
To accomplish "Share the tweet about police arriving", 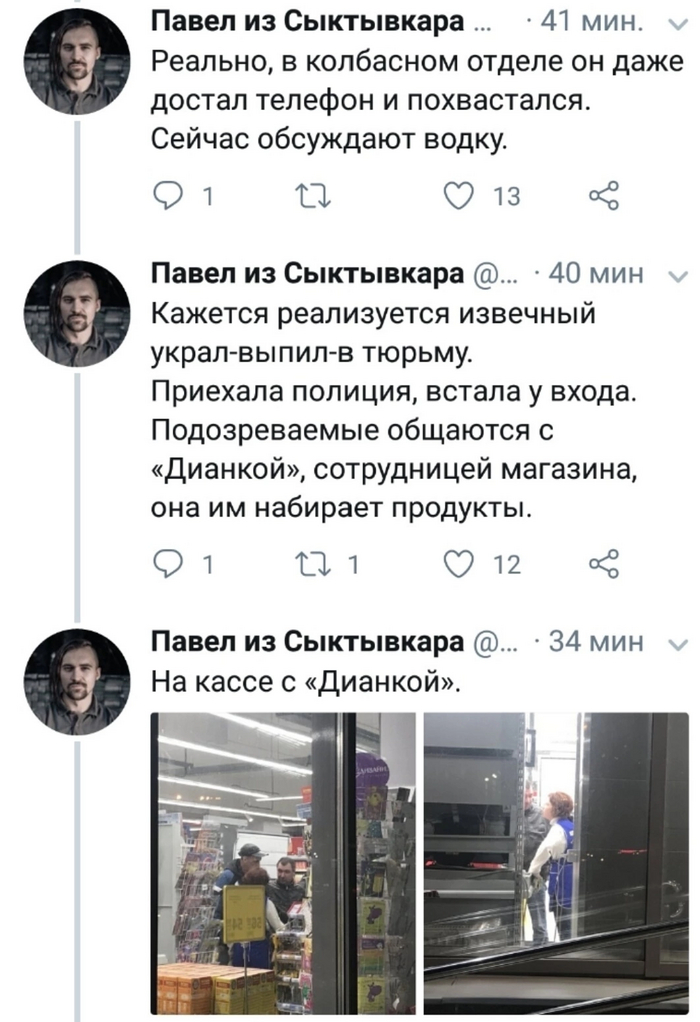I will [x=603, y=565].
